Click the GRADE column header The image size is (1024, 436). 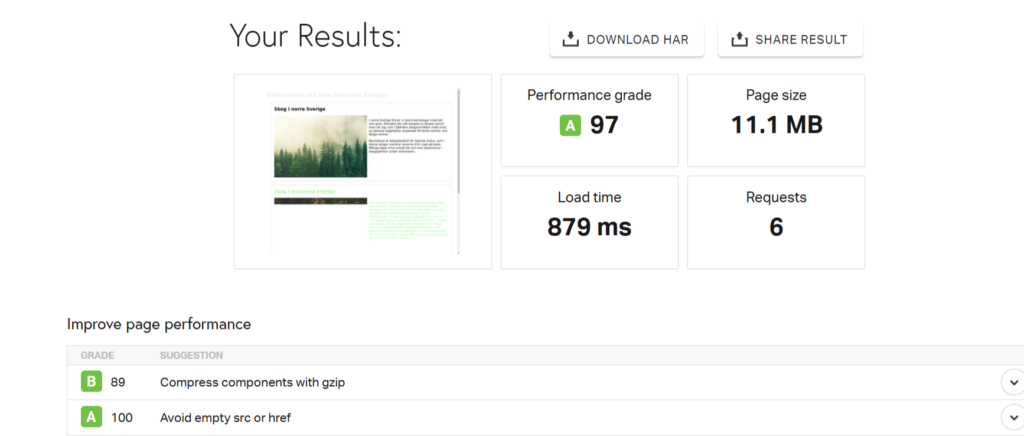pos(97,355)
